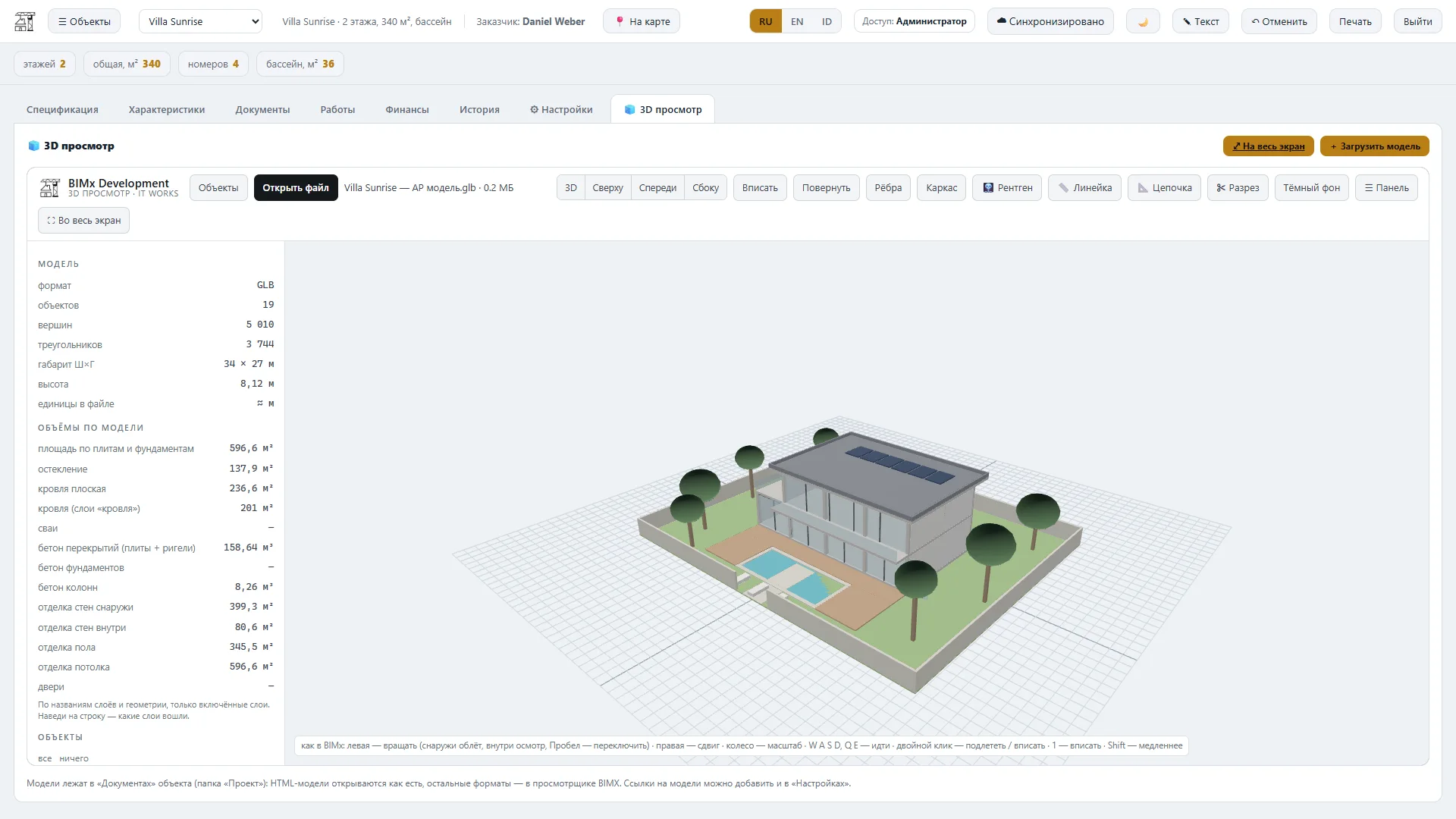Activate the Линейка ruler tool
1456x819 pixels.
tap(1085, 188)
